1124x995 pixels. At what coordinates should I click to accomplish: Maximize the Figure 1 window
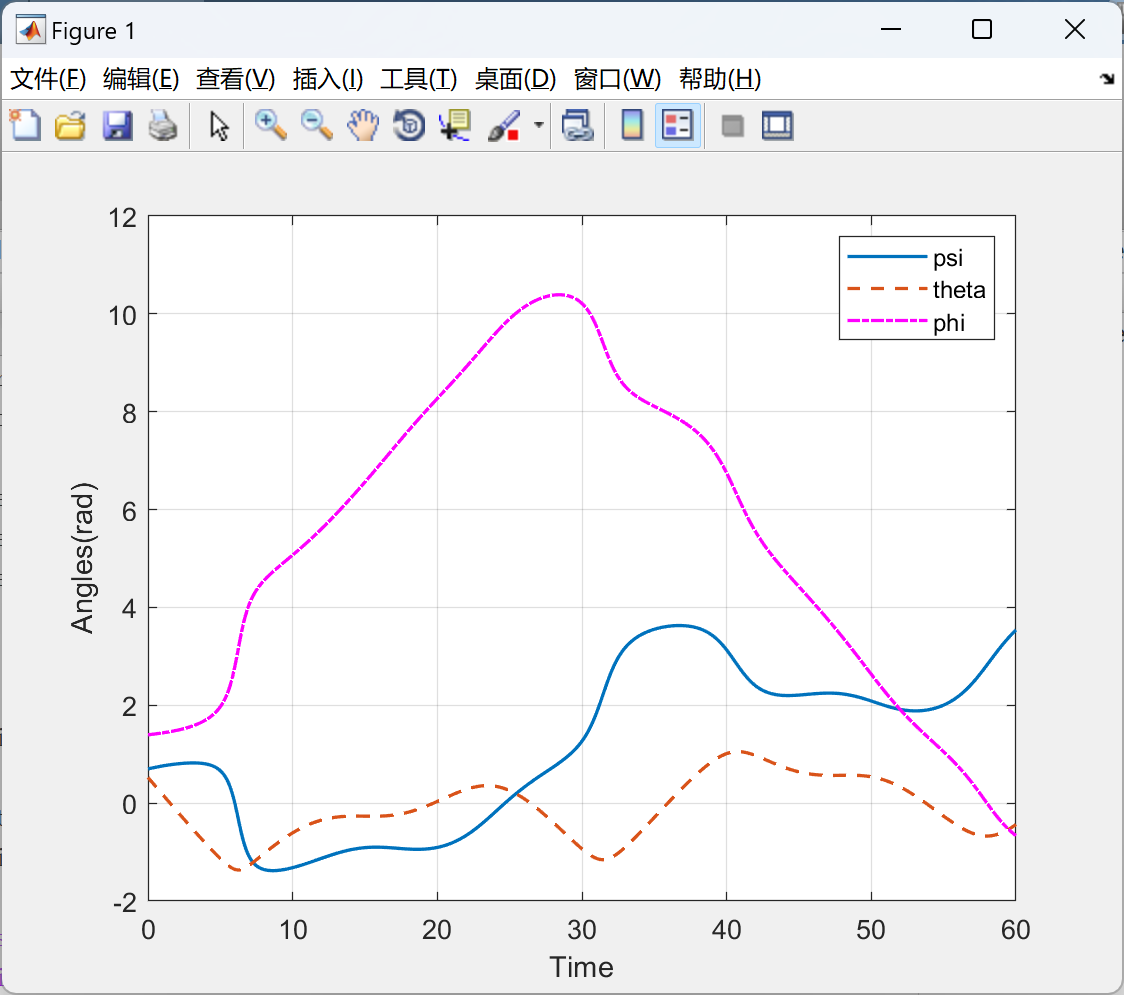click(982, 29)
